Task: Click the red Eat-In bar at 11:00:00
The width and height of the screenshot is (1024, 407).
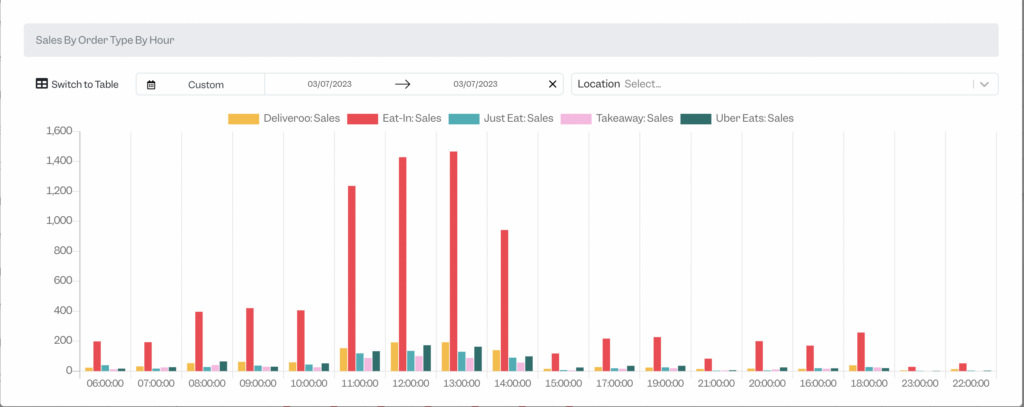Action: click(x=351, y=278)
